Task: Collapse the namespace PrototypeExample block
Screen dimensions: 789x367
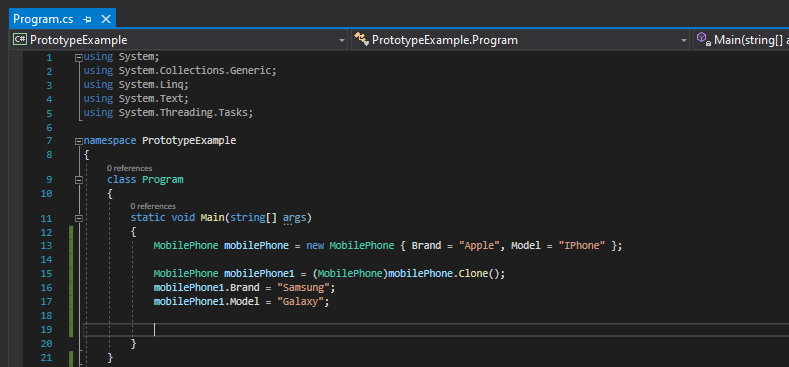Action: [x=78, y=141]
